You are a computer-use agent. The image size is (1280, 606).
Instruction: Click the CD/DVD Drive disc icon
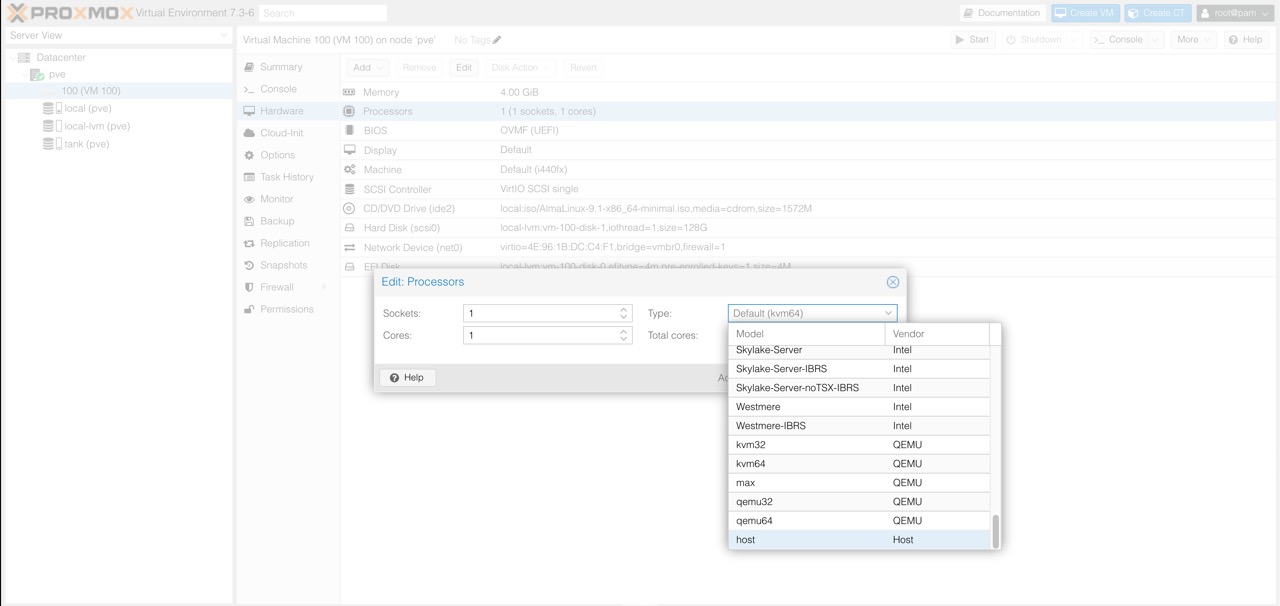[x=349, y=208]
